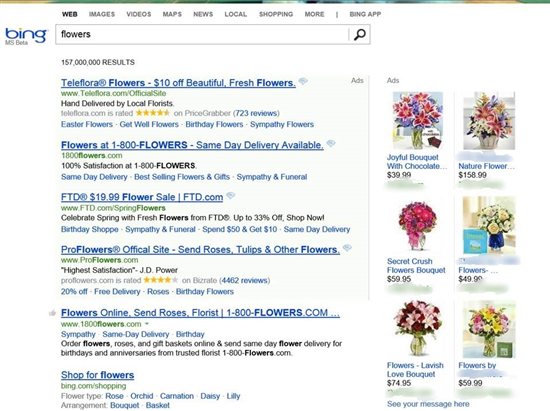
Task: Click the Bing logo
Action: [26, 35]
